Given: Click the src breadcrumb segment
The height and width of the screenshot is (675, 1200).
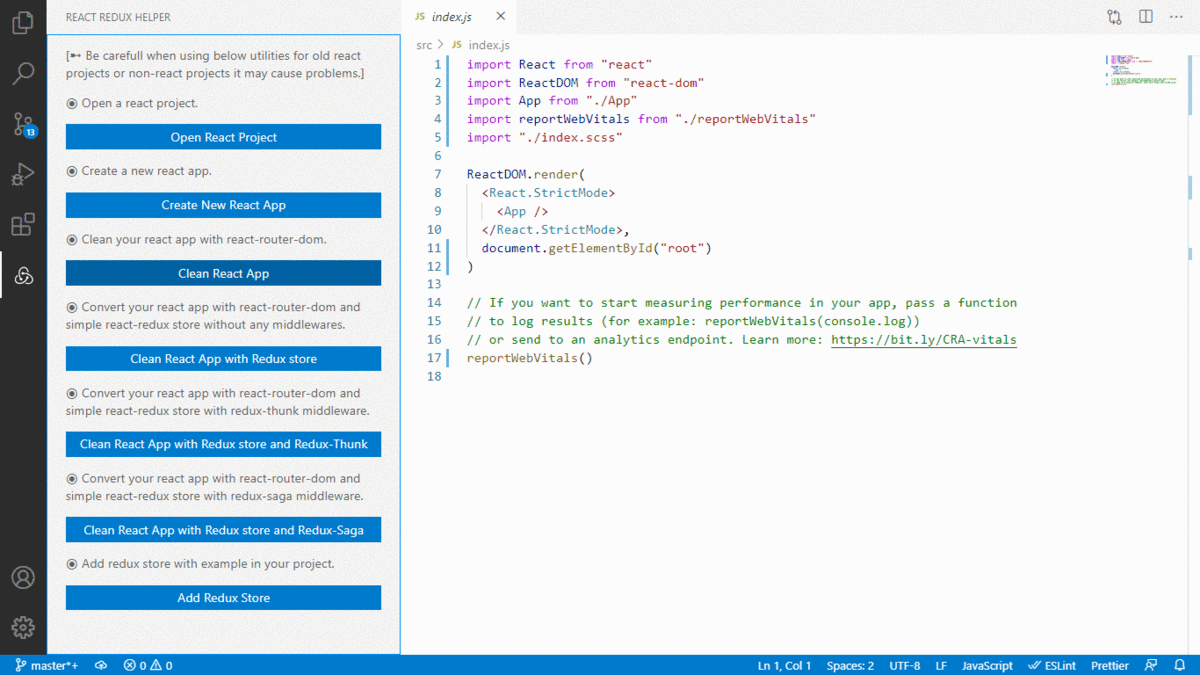Looking at the screenshot, I should point(424,45).
